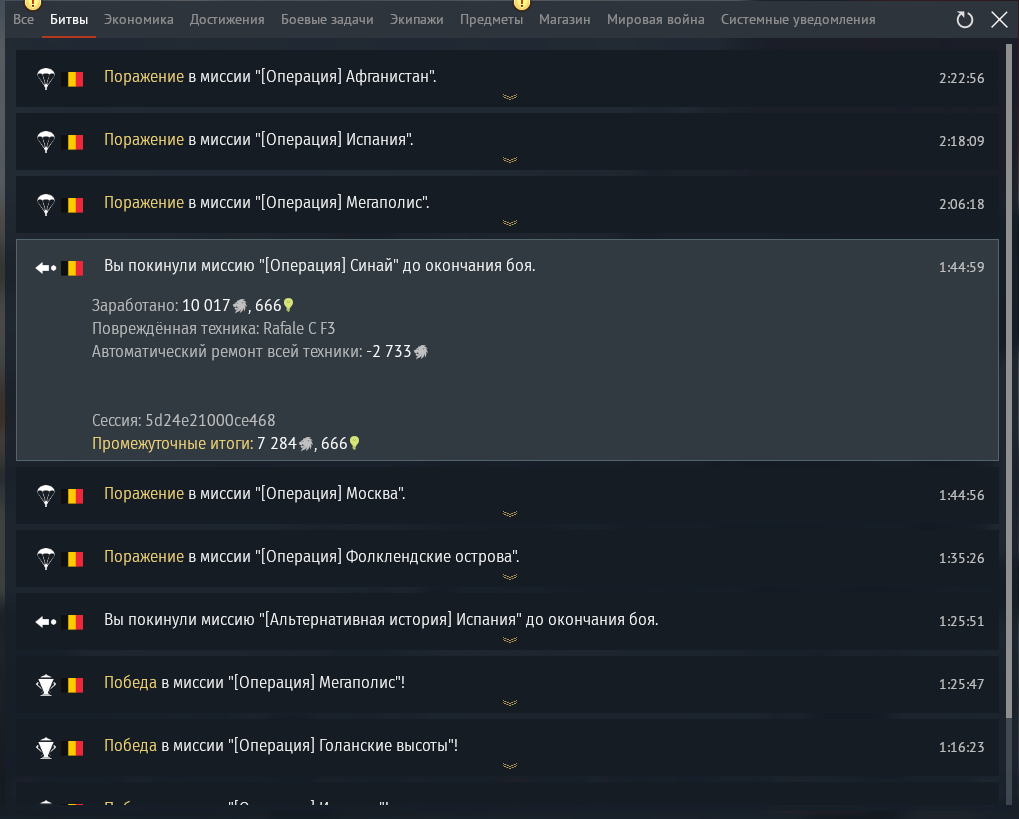Viewport: 1019px width, 819px height.
Task: Click leave-arrow icon for Альтернативная история Испания
Action: click(45, 622)
